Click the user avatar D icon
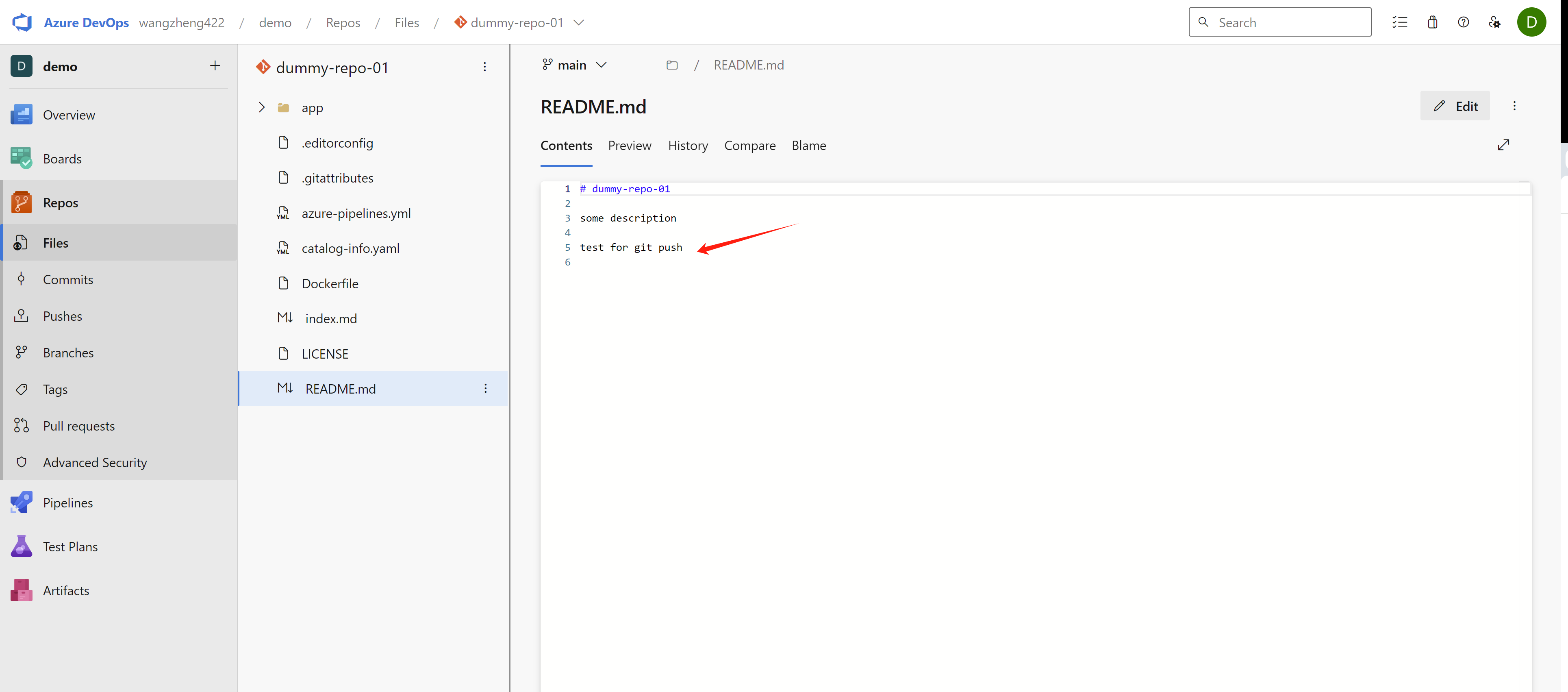This screenshot has height=692, width=1568. point(1531,22)
